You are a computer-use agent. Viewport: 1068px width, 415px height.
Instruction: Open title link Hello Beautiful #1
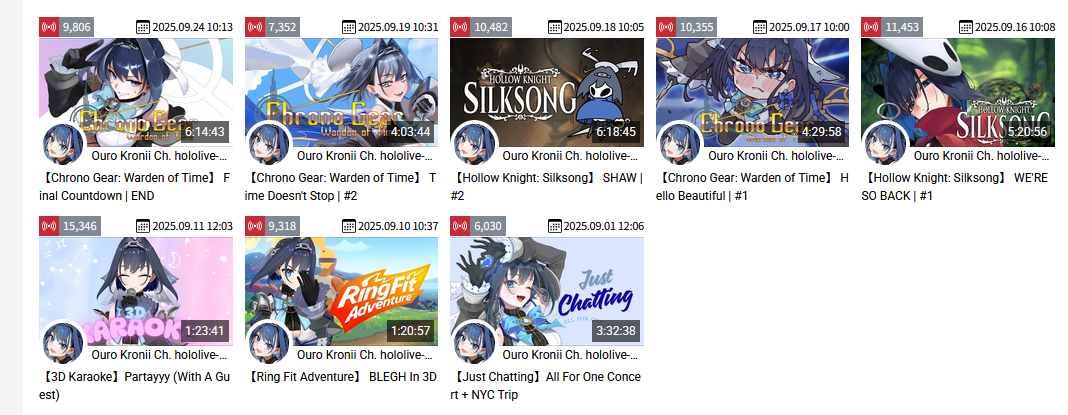tap(753, 187)
